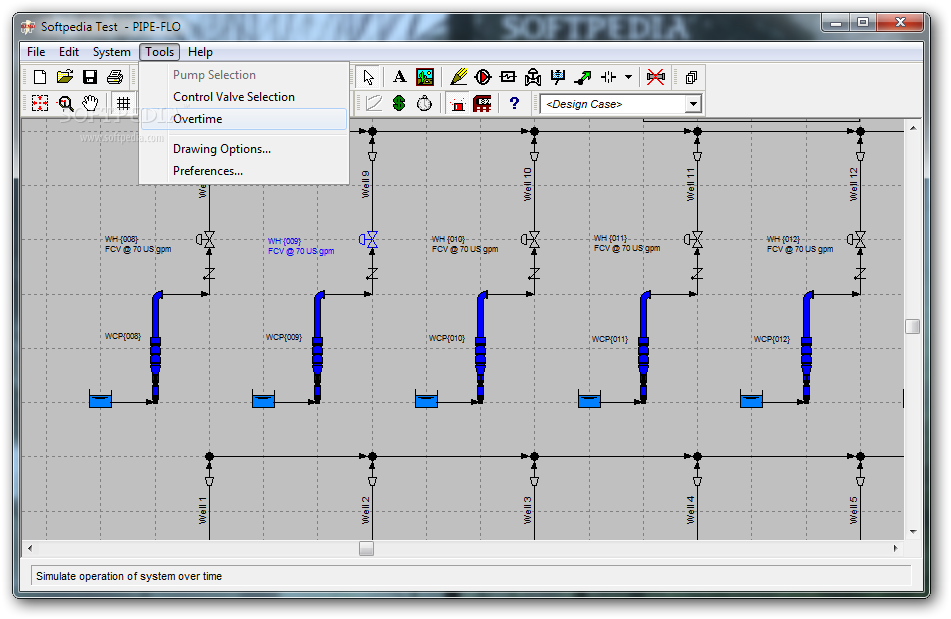951x619 pixels.
Task: Choose Control Valve Selection menu entry
Action: tap(244, 97)
